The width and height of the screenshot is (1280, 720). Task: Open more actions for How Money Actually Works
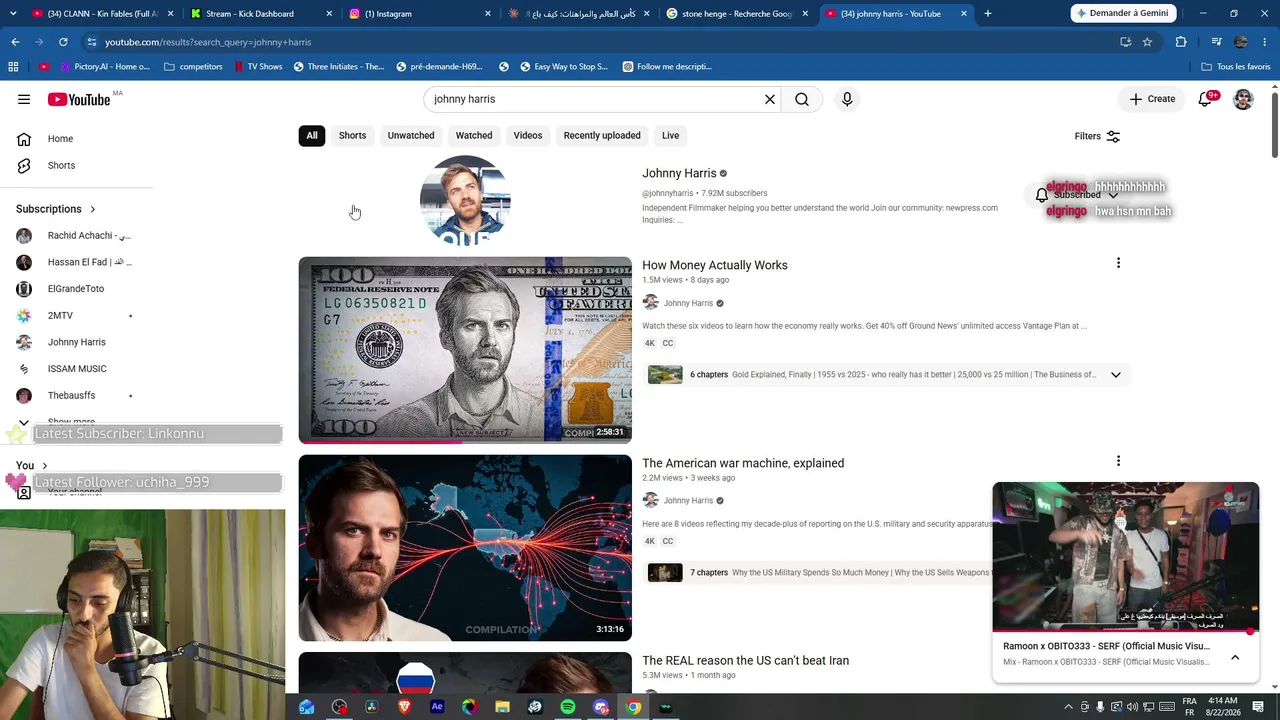tap(1118, 263)
